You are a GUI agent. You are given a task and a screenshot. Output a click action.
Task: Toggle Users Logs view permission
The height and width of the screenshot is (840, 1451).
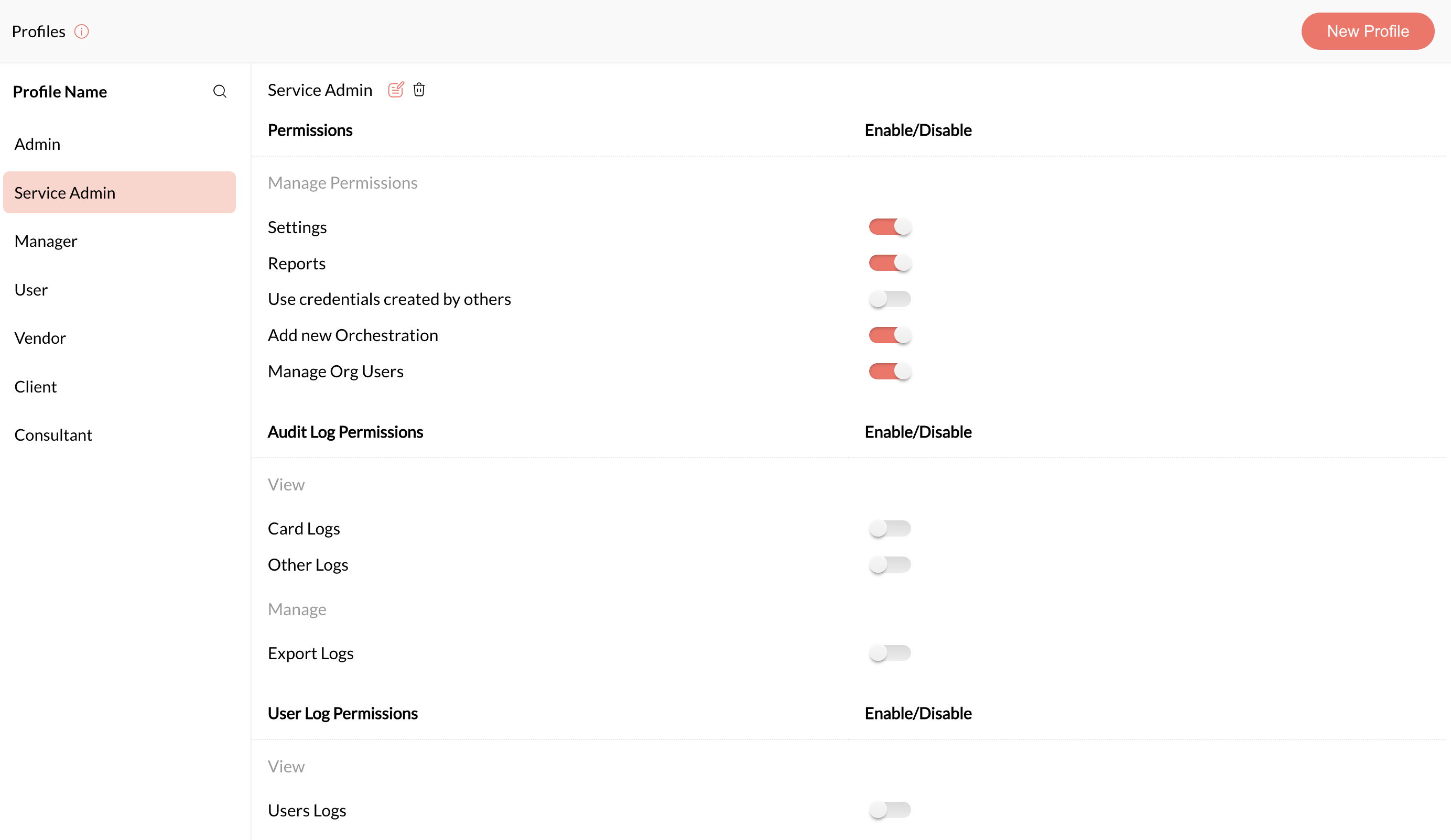click(x=890, y=810)
